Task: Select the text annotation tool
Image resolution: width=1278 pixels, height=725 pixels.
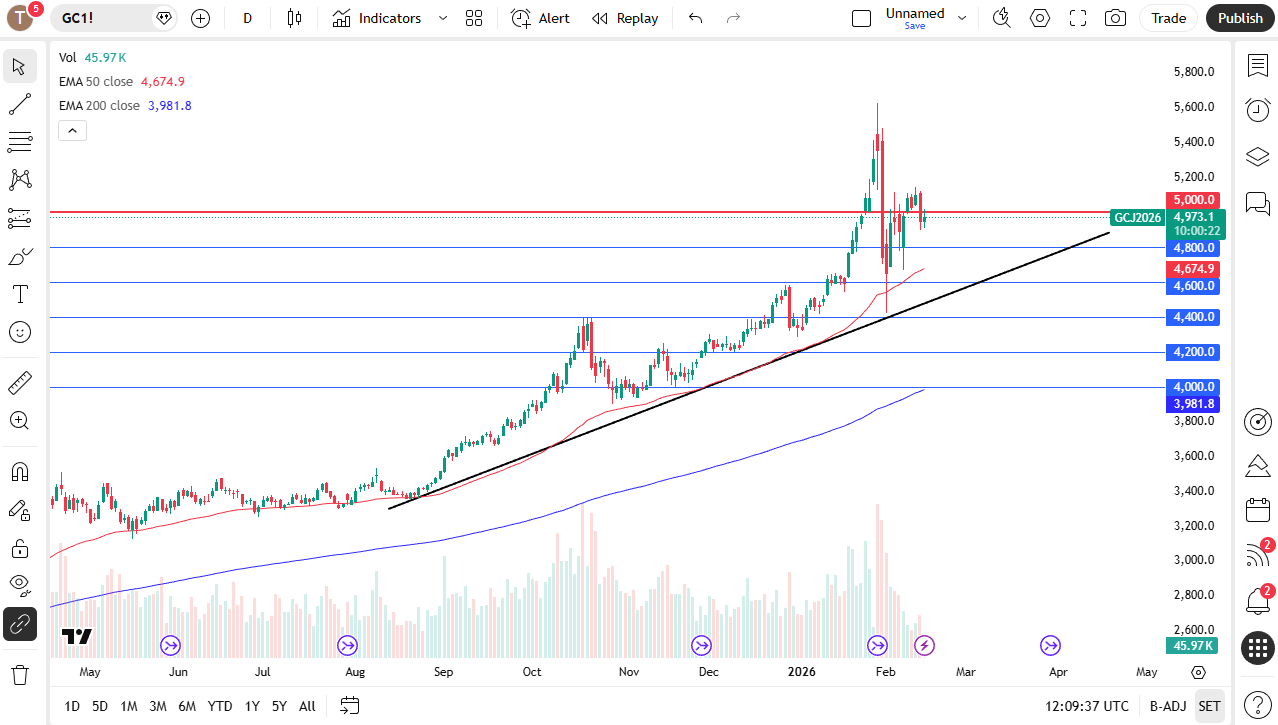Action: (x=19, y=294)
